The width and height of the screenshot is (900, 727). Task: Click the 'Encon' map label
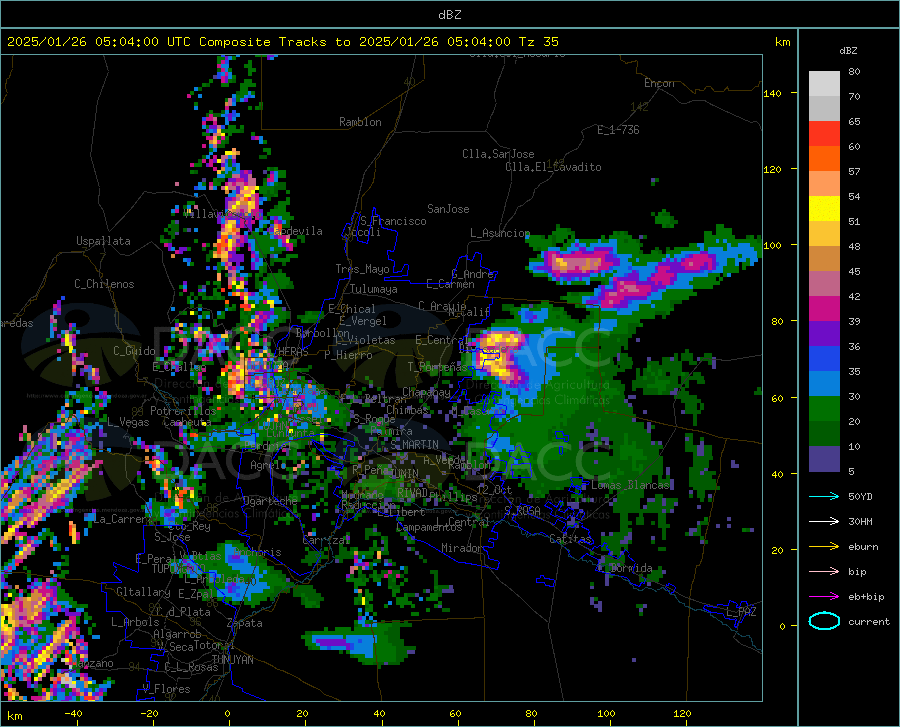[x=659, y=83]
